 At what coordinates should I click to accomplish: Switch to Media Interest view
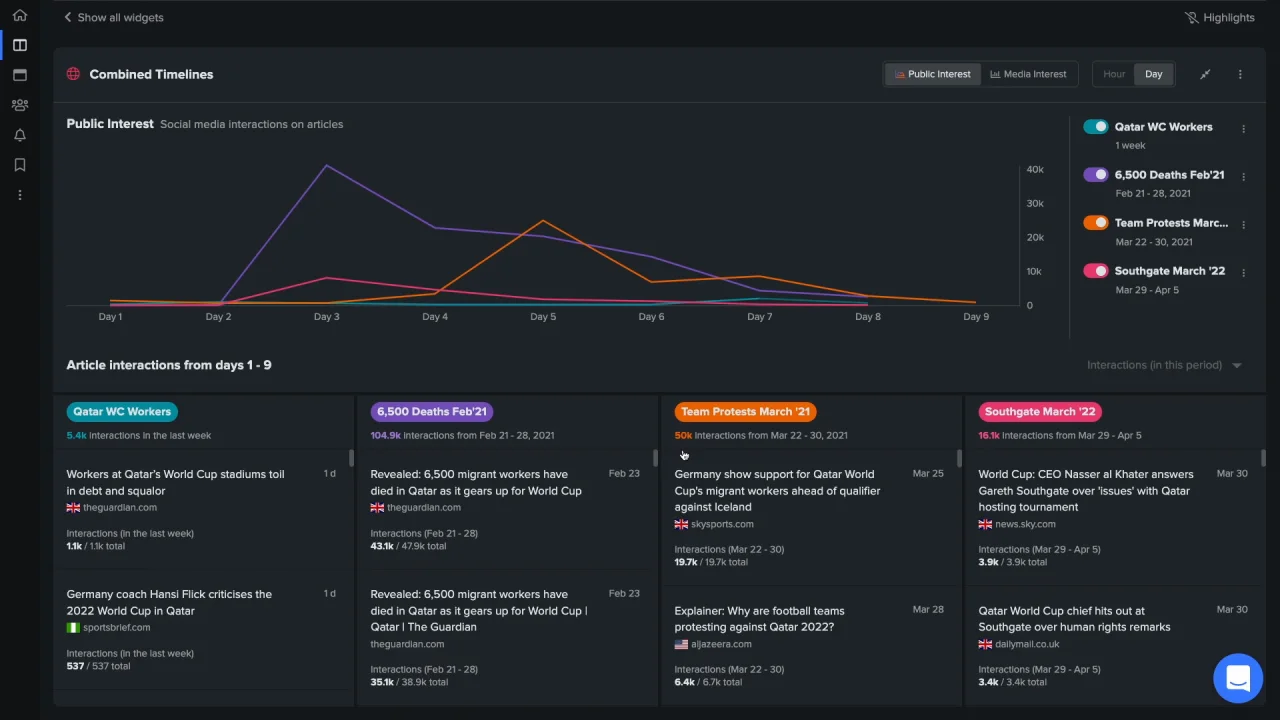(1029, 74)
